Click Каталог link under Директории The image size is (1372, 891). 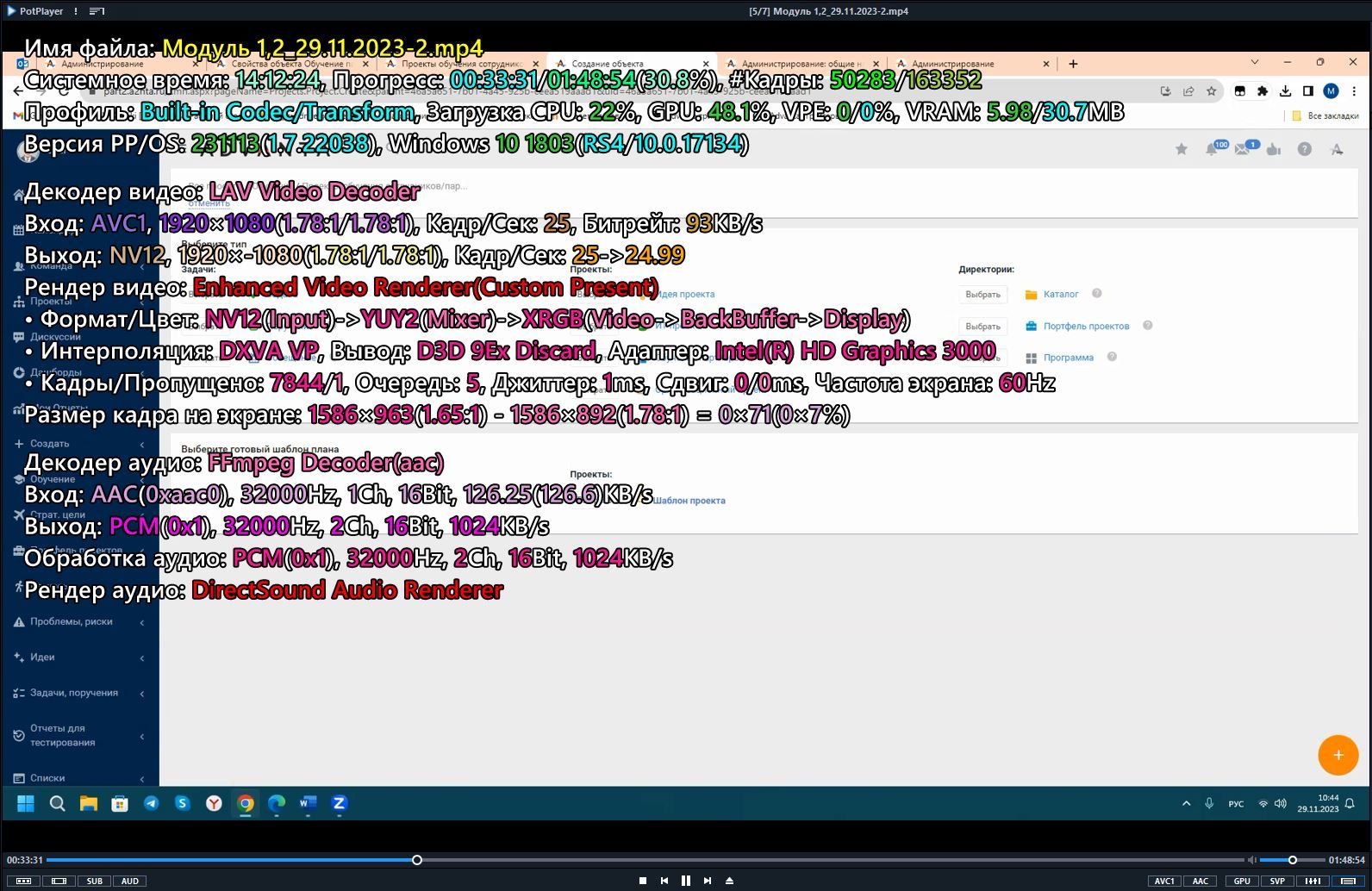point(1061,294)
